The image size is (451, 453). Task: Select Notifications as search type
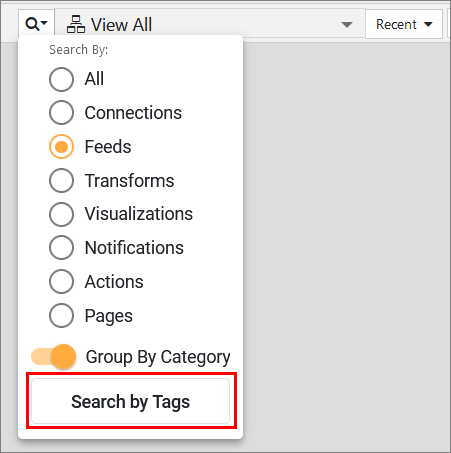[61, 248]
